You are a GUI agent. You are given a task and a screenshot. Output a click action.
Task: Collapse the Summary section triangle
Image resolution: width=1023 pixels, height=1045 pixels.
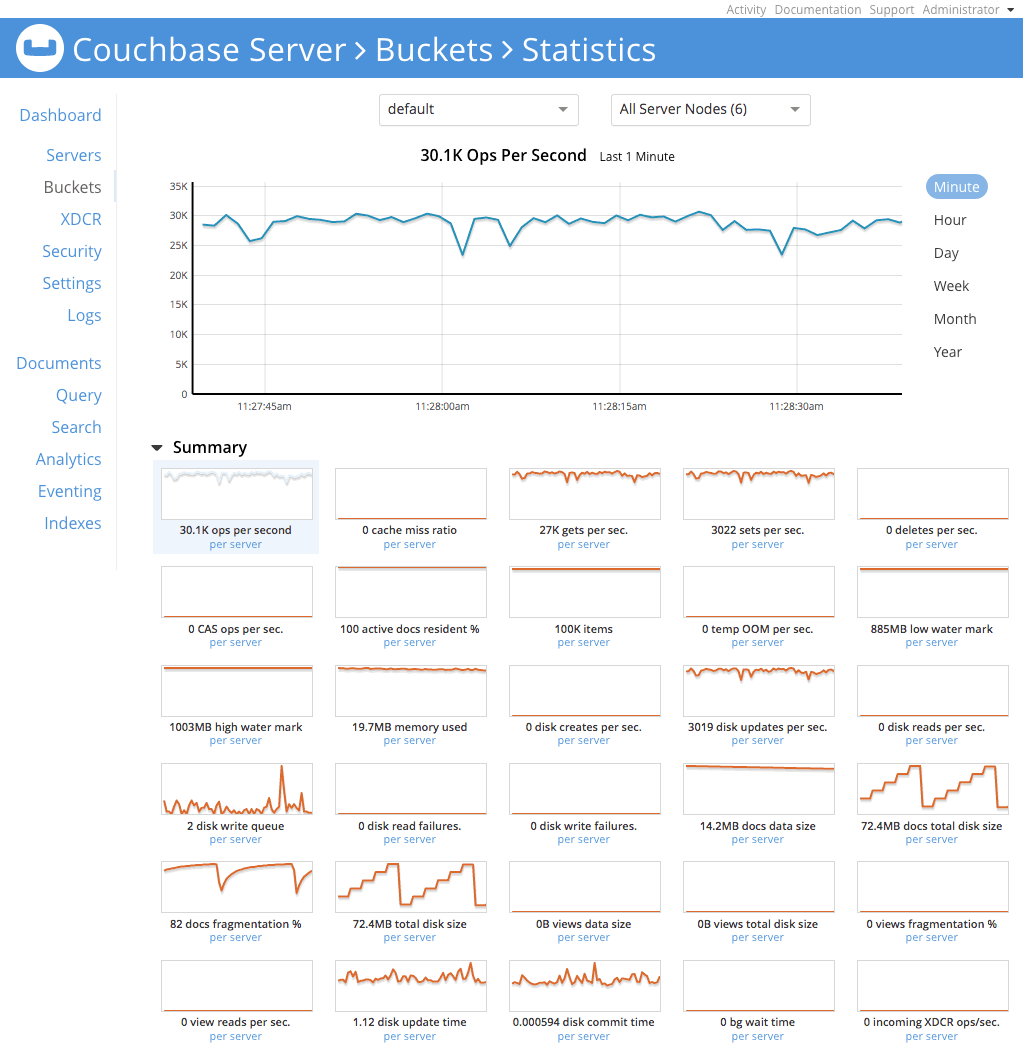tap(157, 448)
